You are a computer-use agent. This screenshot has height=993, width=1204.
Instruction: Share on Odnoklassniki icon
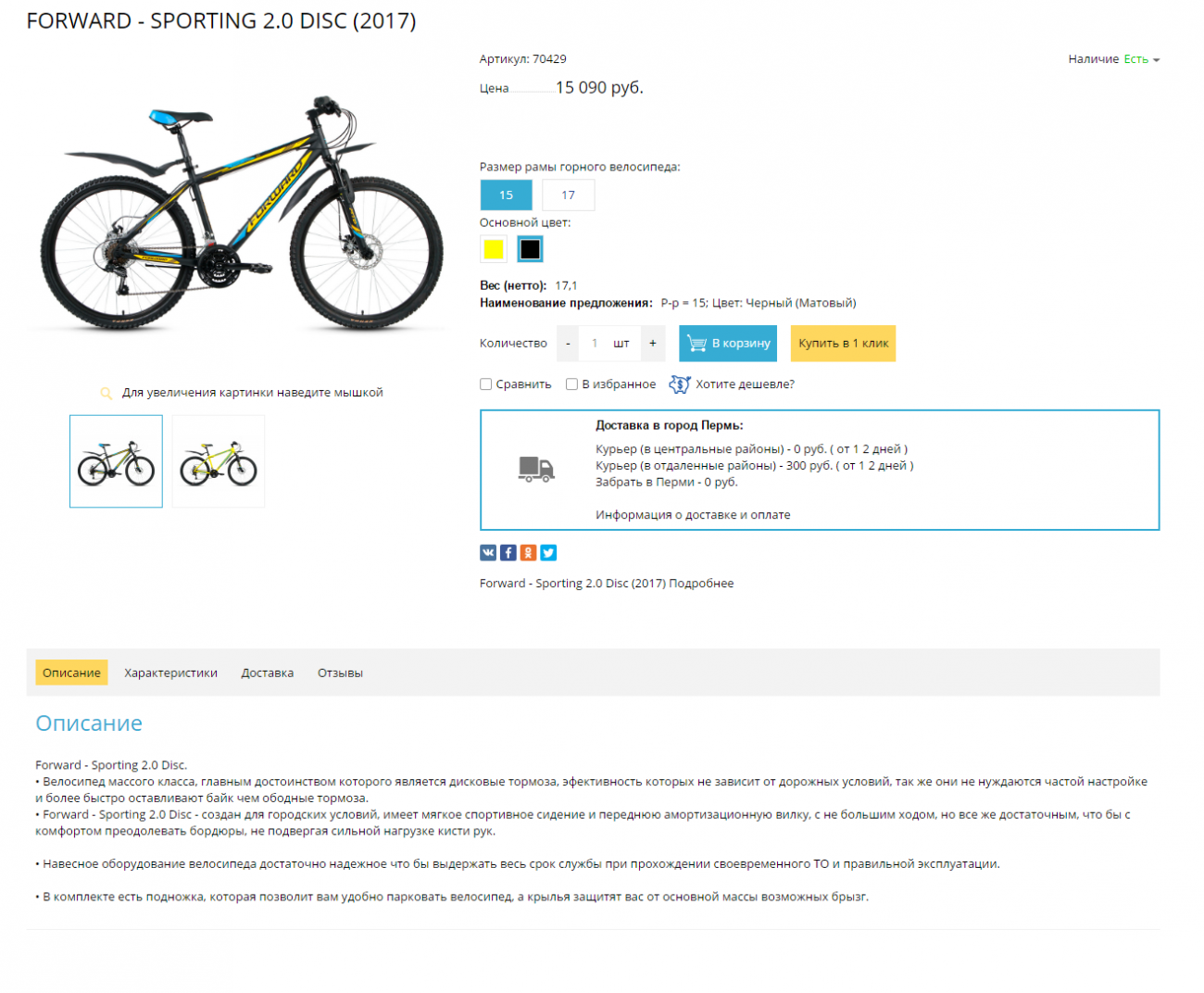528,553
